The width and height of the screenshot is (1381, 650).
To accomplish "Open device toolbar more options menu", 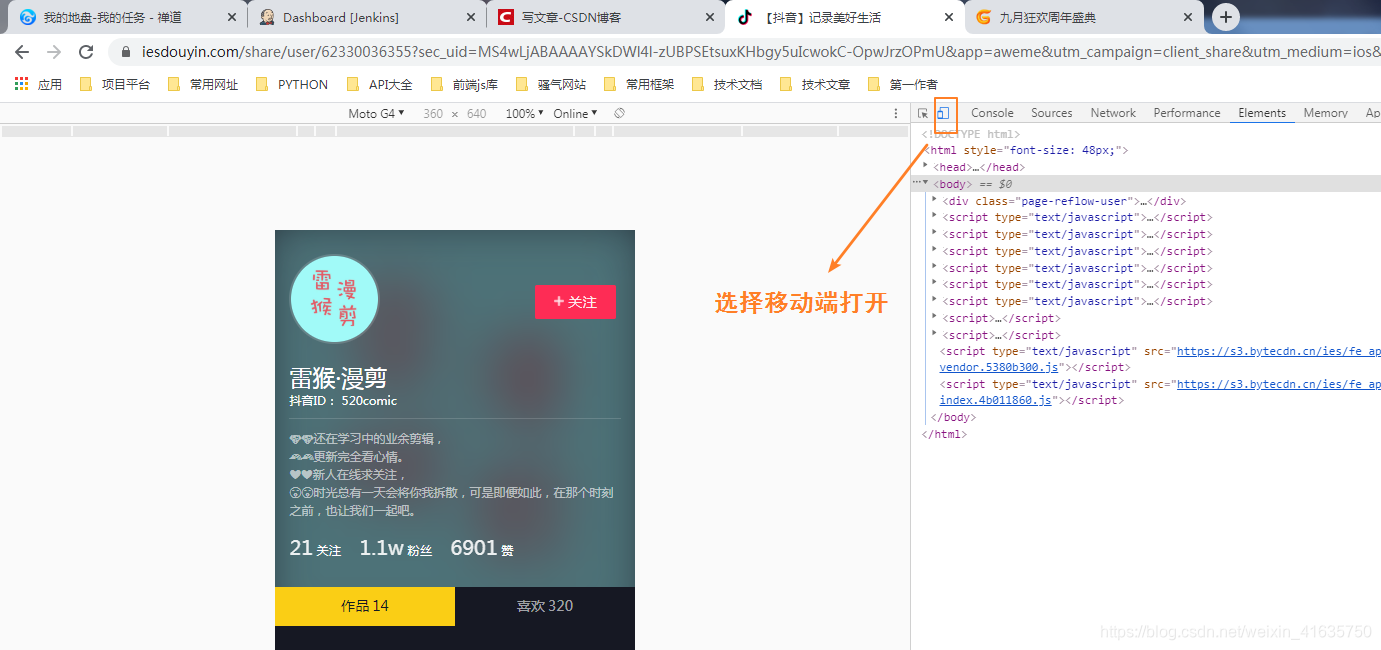I will [x=896, y=113].
